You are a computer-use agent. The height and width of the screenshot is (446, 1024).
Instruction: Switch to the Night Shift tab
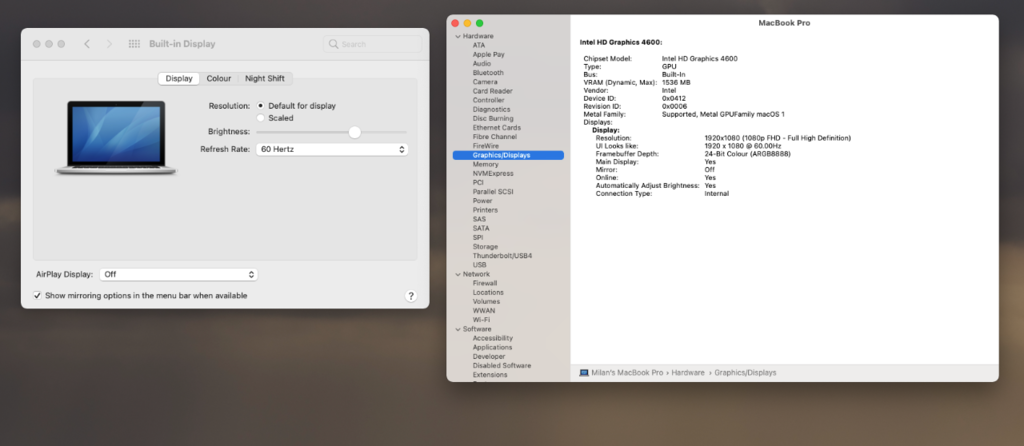pos(264,79)
